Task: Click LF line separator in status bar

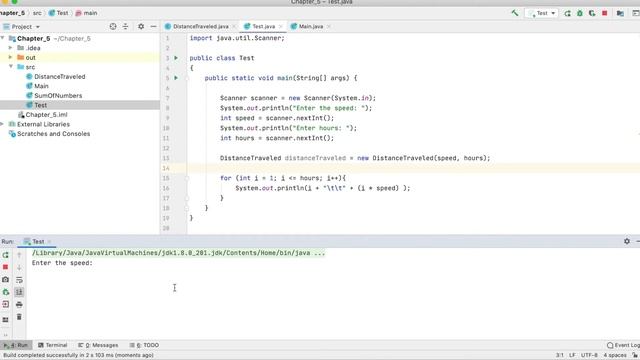Action: [x=572, y=356]
